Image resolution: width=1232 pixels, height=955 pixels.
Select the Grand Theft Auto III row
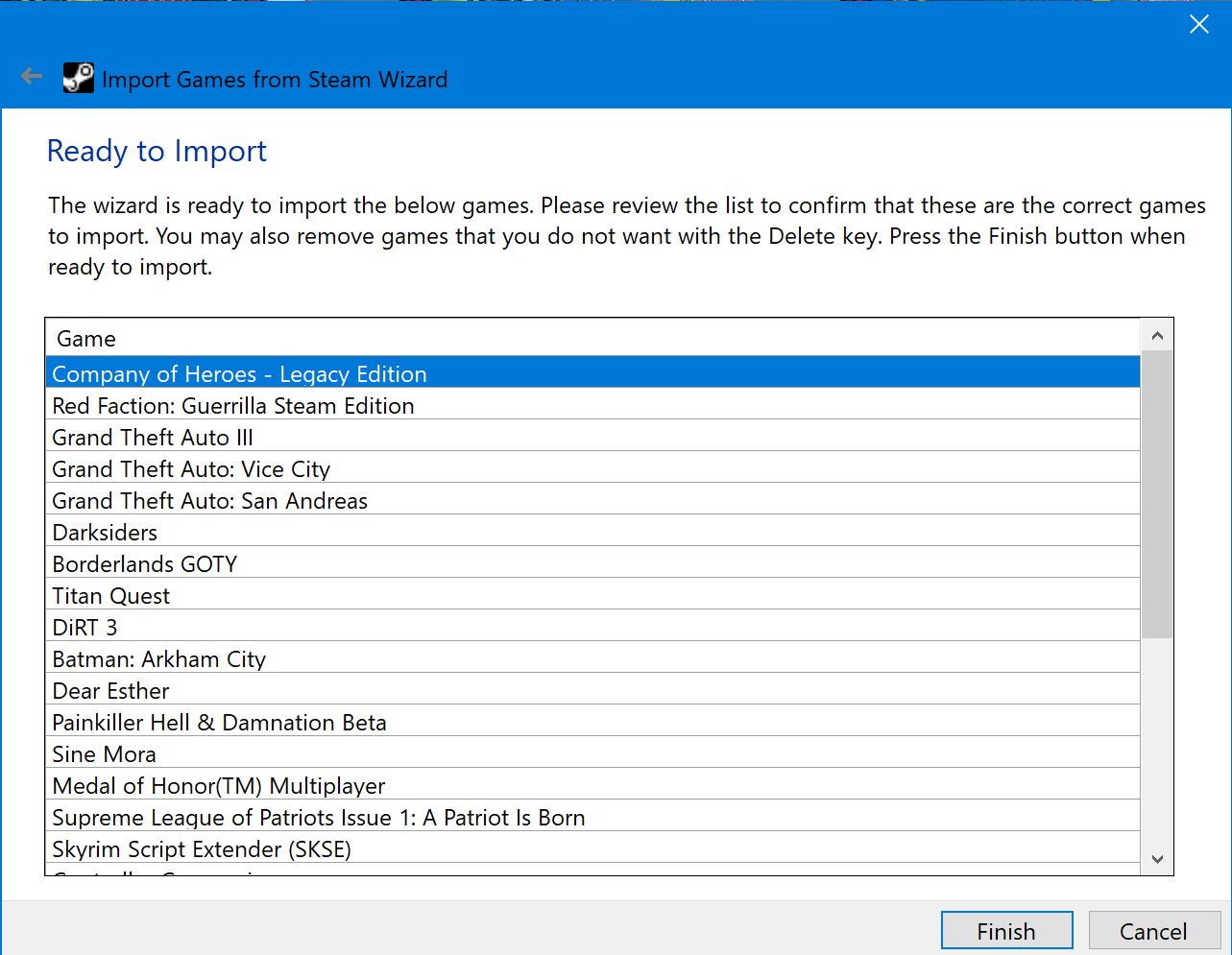coord(593,436)
